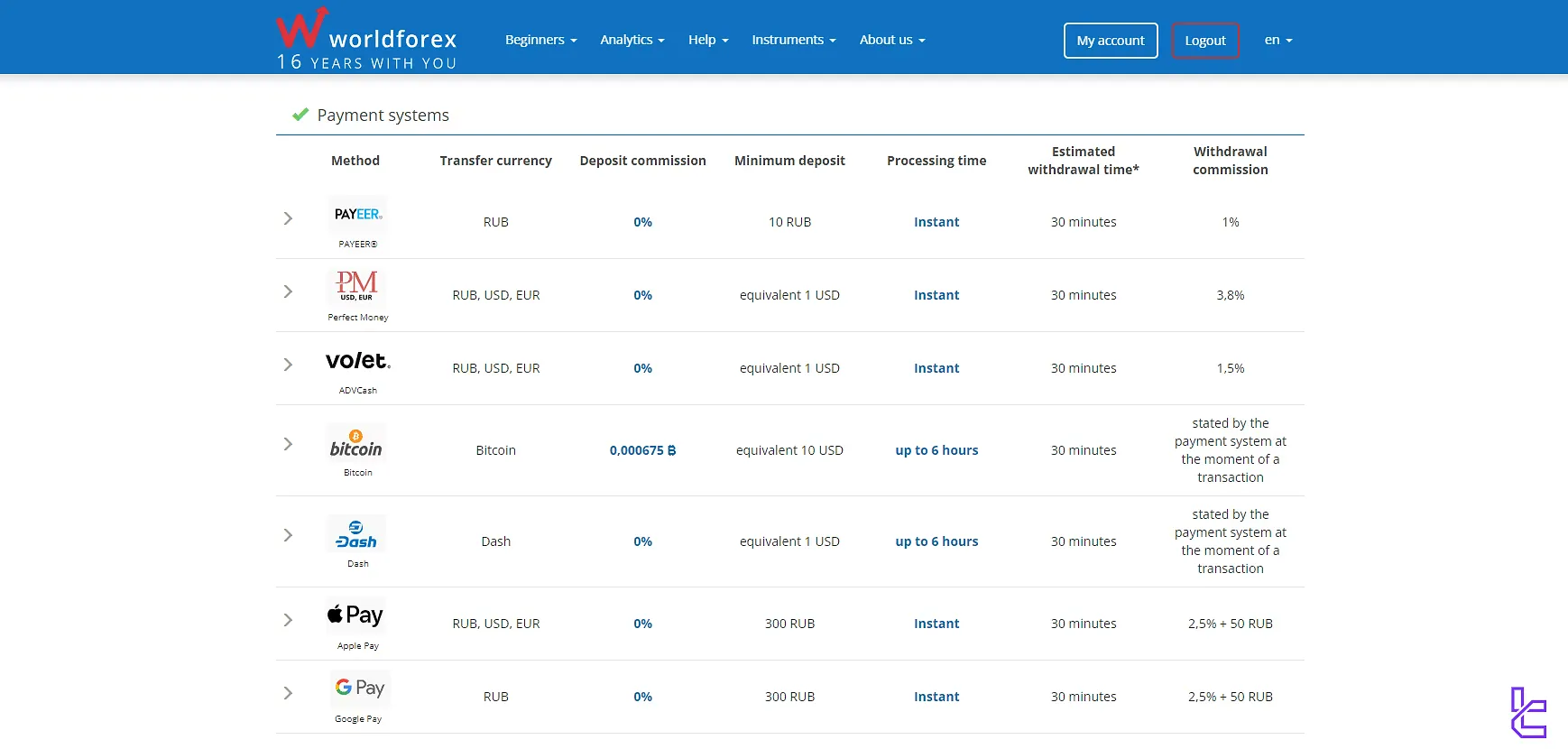Click the My account button
Image resolution: width=1568 pixels, height=749 pixels.
point(1111,41)
